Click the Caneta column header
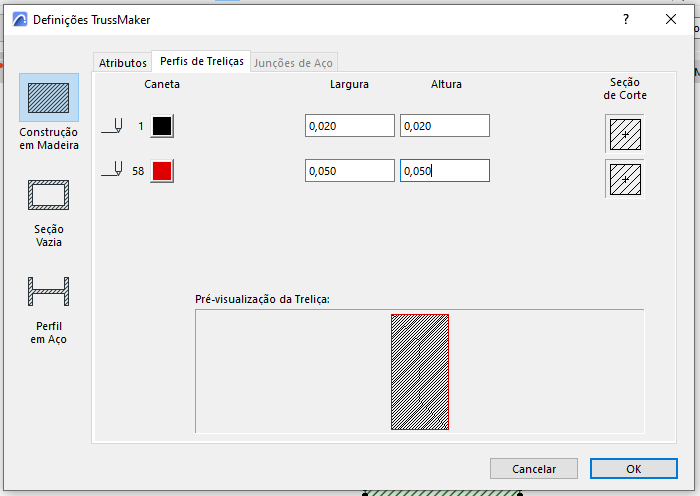 pos(162,84)
